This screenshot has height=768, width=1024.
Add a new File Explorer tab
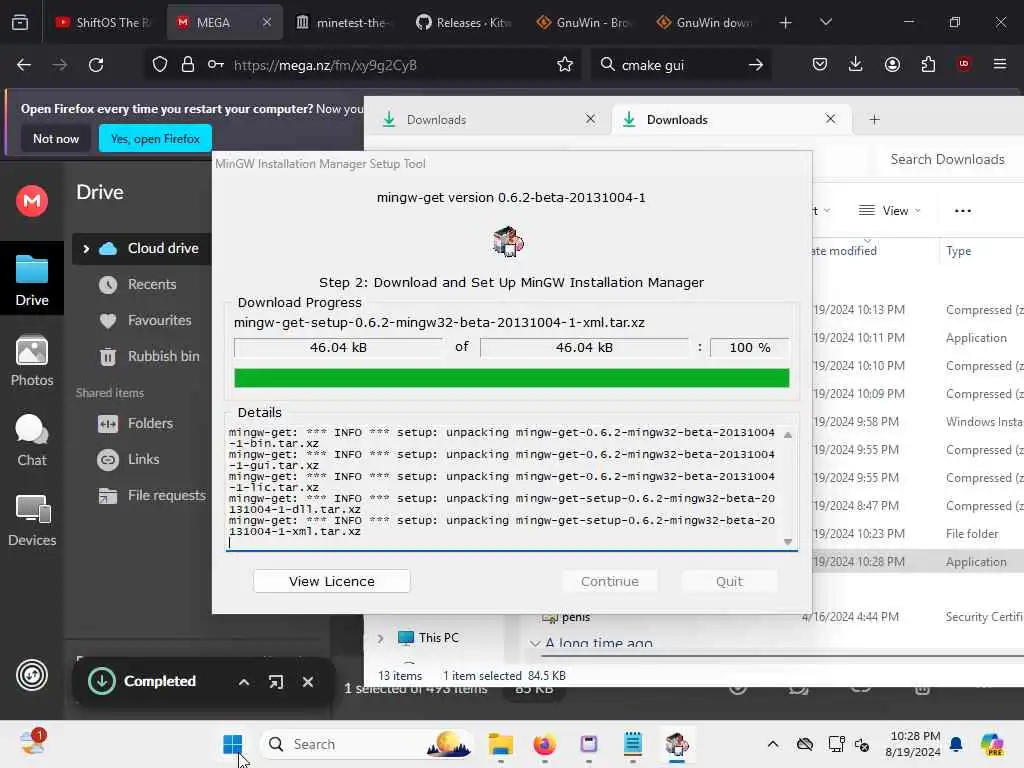coord(874,120)
